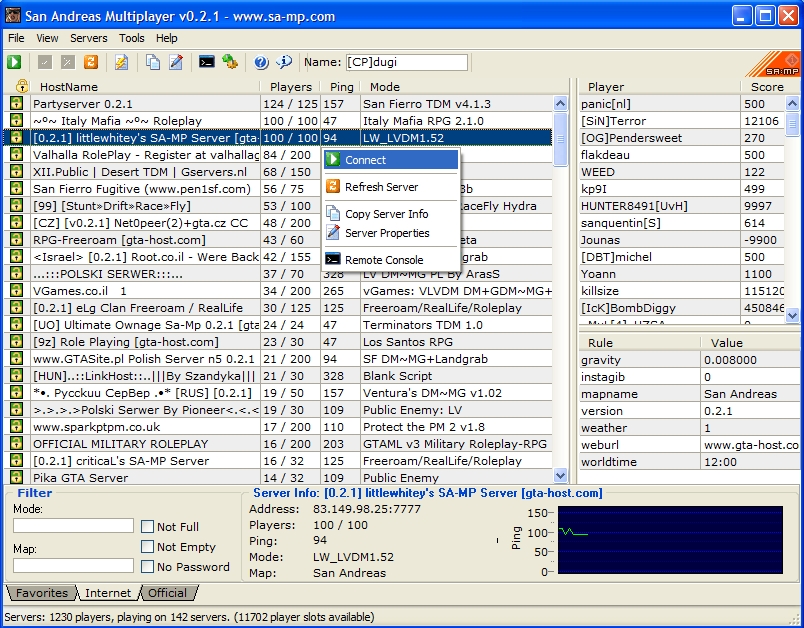Click the orange Refresh toolbar icon

pos(90,62)
